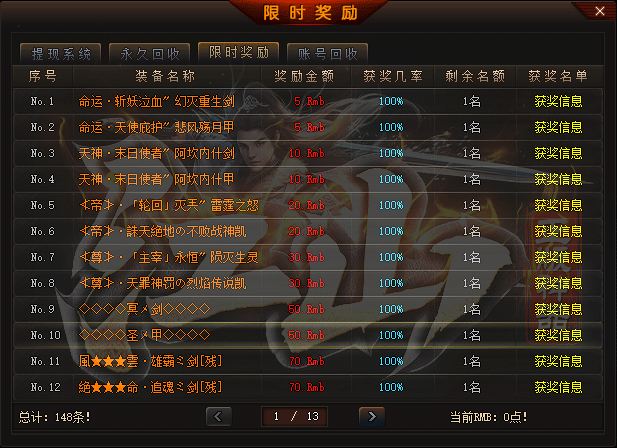Open 获奖信息 for No.1 row
This screenshot has height=448, width=617.
pos(558,101)
